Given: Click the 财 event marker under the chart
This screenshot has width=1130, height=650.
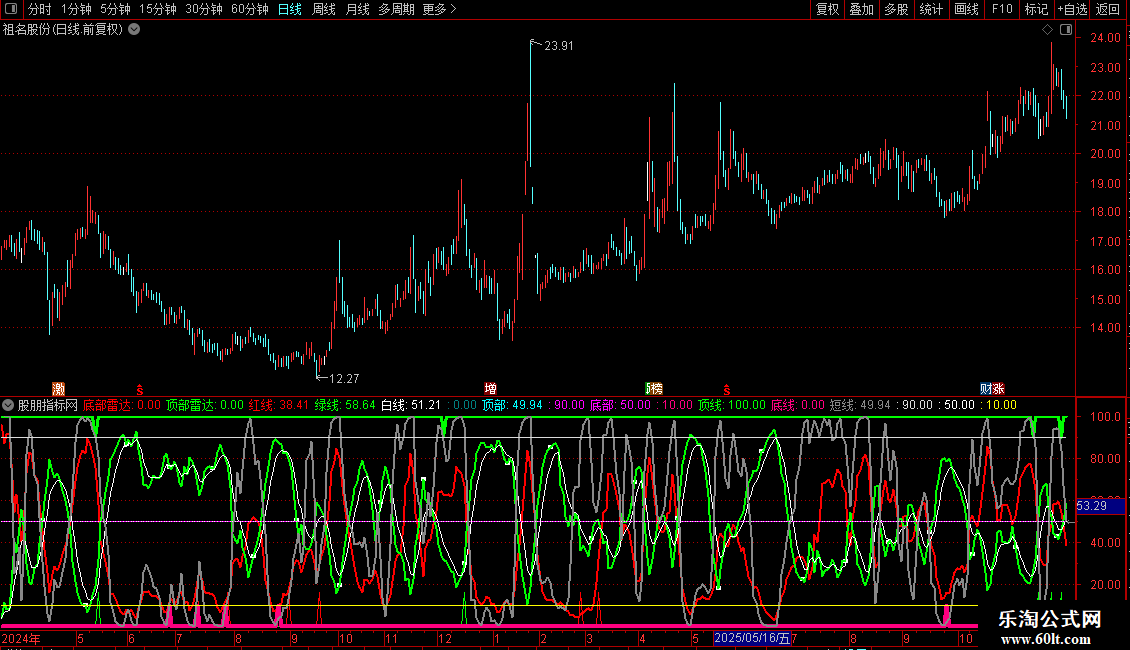Looking at the screenshot, I should pos(986,388).
